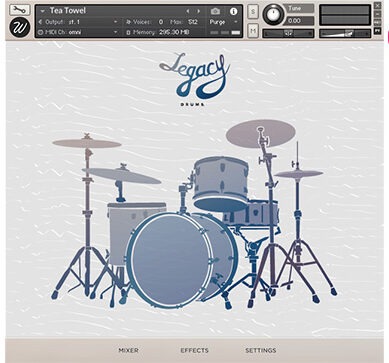Image resolution: width=389 pixels, height=363 pixels.
Task: Solo the instrument with the S button
Action: pyautogui.click(x=253, y=11)
